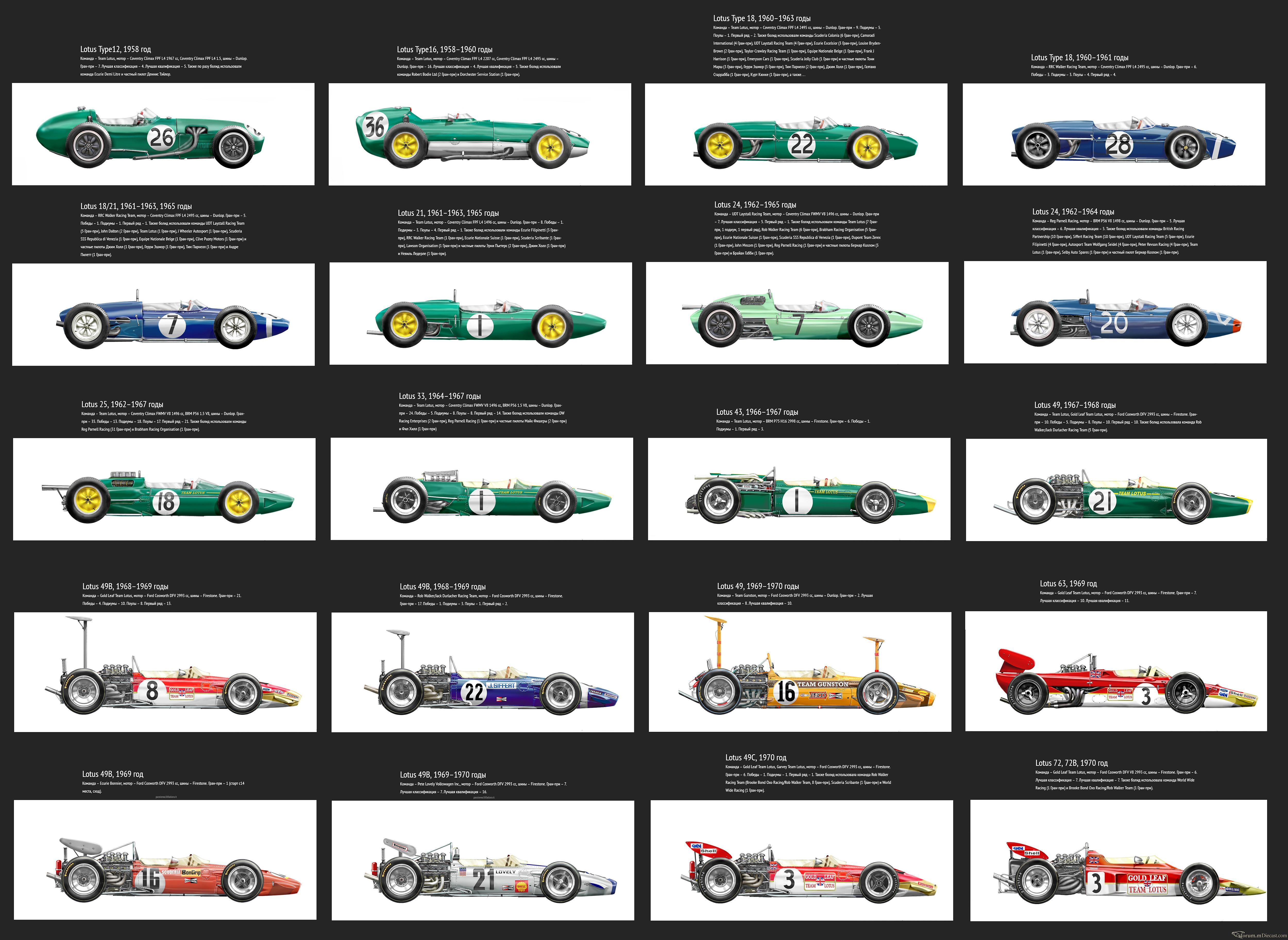Select the number 1 Lotus 43 car image
This screenshot has height=940, width=1288.
799,489
